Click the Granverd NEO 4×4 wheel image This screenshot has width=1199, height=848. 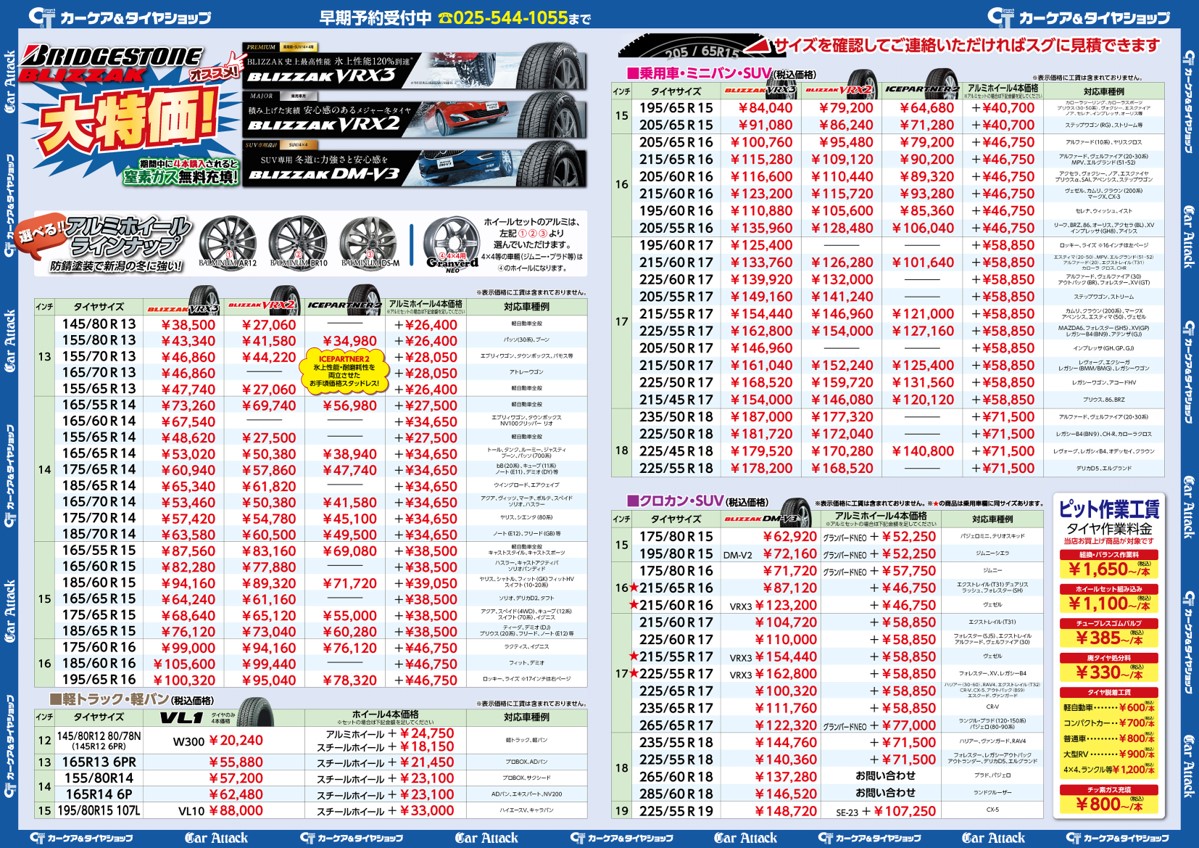coord(452,245)
